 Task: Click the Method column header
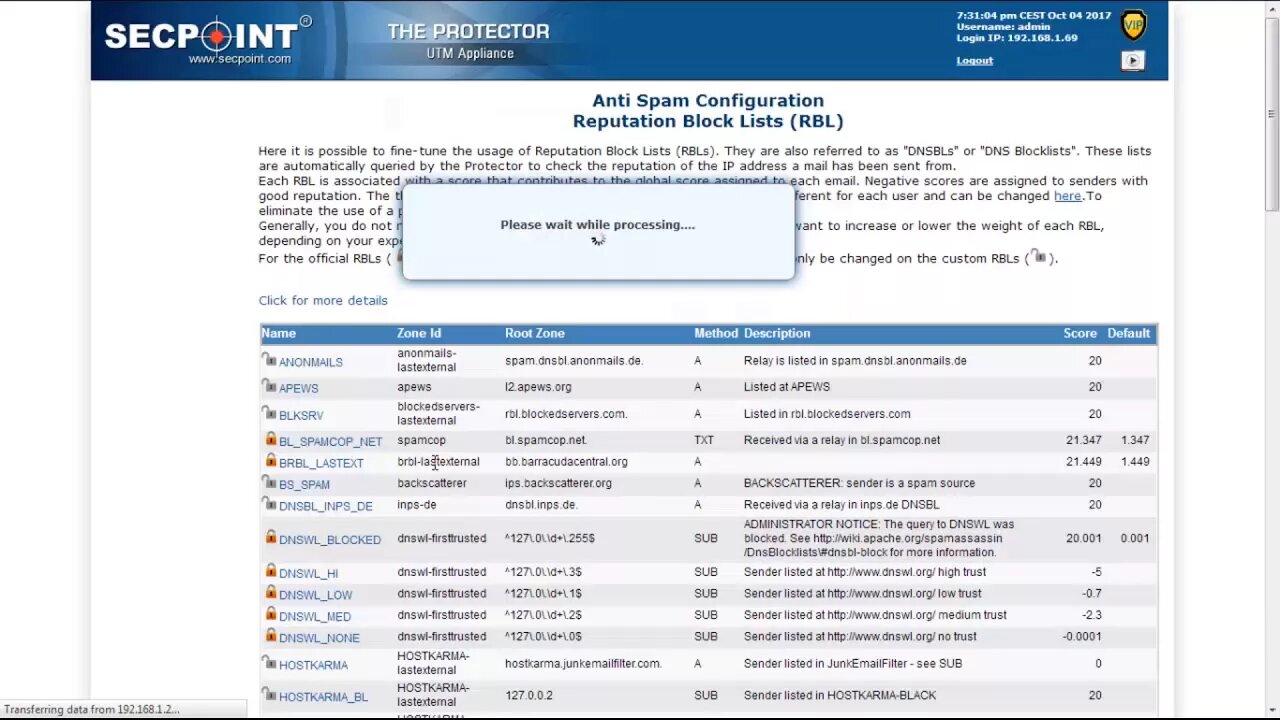pyautogui.click(x=716, y=333)
